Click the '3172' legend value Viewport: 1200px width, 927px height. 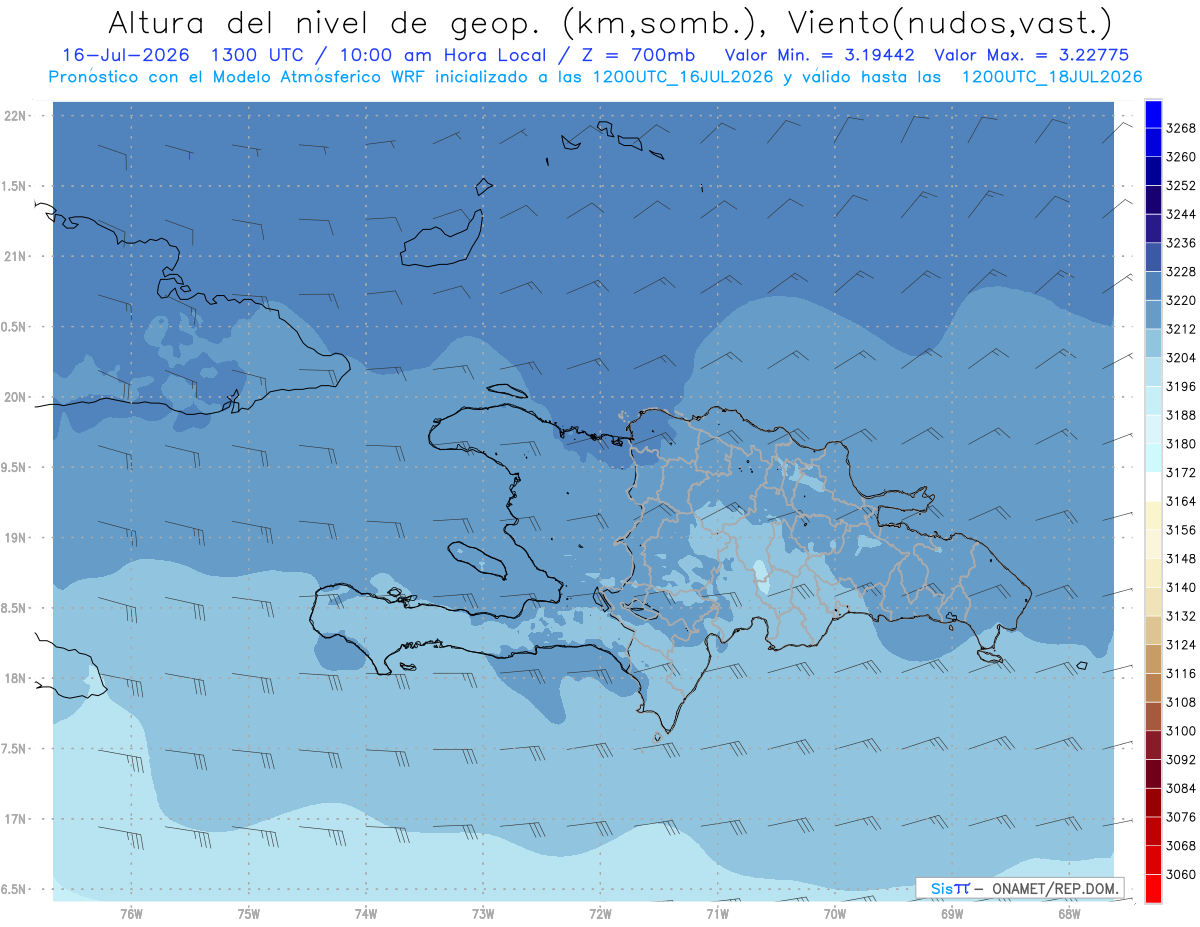click(x=1181, y=472)
